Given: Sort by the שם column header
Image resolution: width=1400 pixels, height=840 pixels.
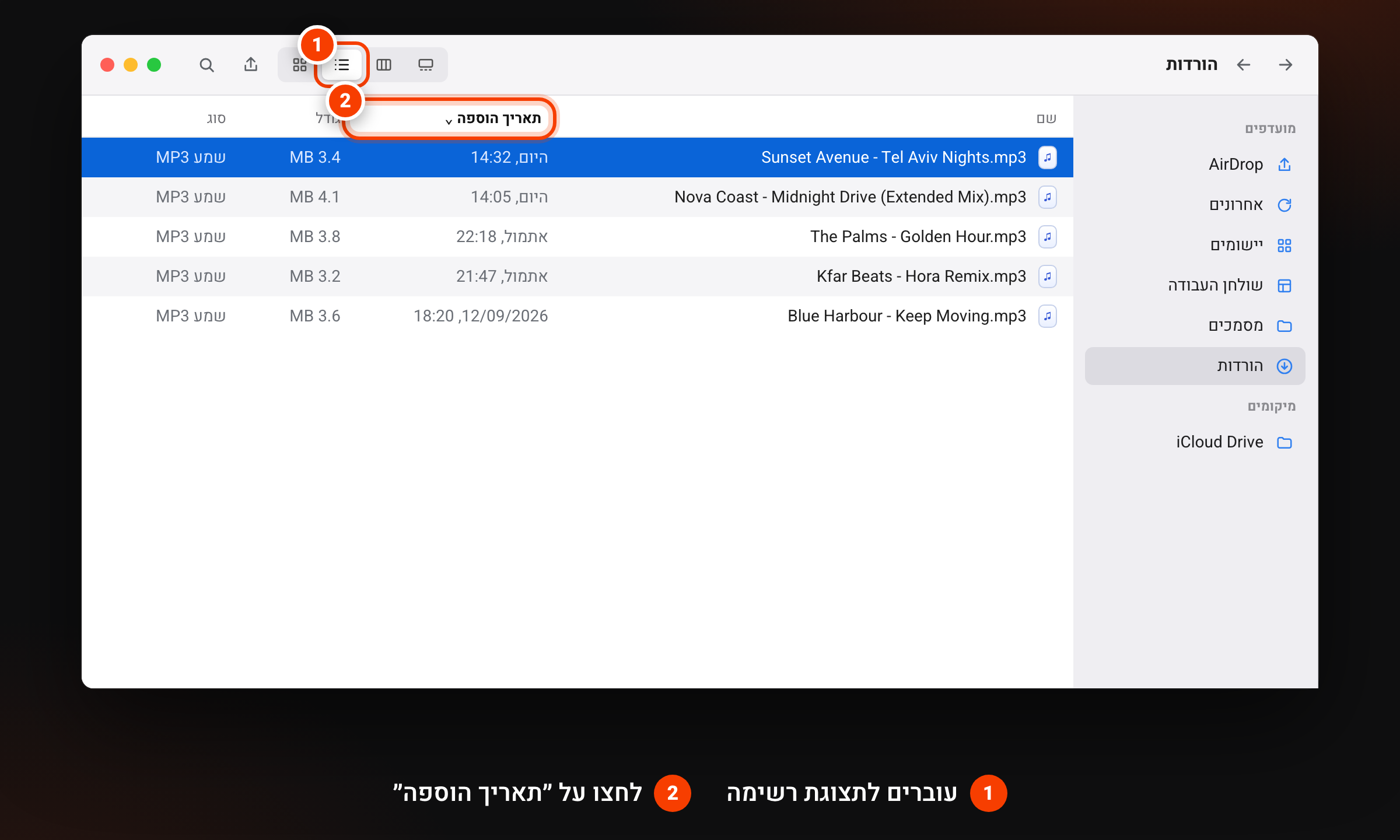Looking at the screenshot, I should coord(1046,118).
